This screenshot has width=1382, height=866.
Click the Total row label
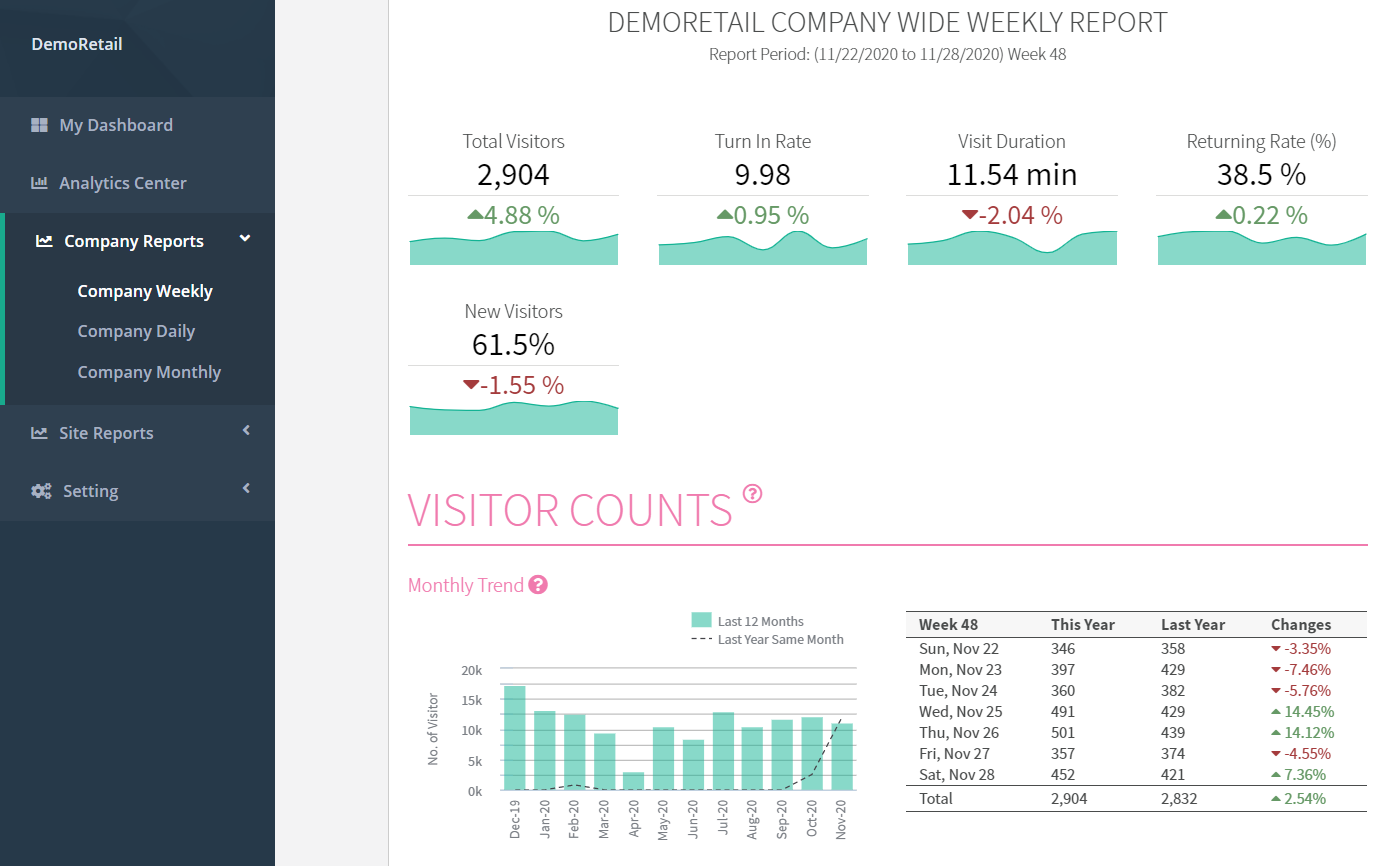click(x=936, y=799)
